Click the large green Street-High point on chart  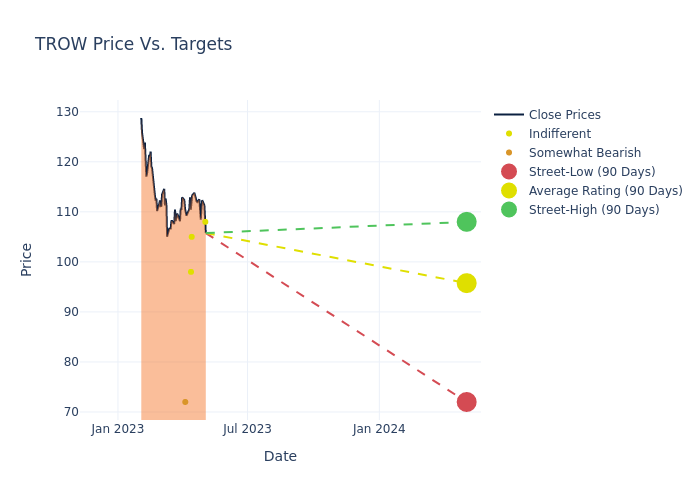point(466,222)
